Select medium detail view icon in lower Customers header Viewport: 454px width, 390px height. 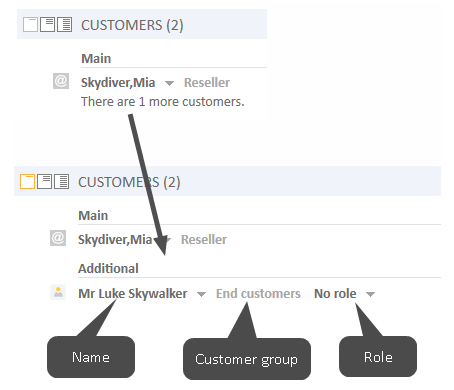[44, 182]
